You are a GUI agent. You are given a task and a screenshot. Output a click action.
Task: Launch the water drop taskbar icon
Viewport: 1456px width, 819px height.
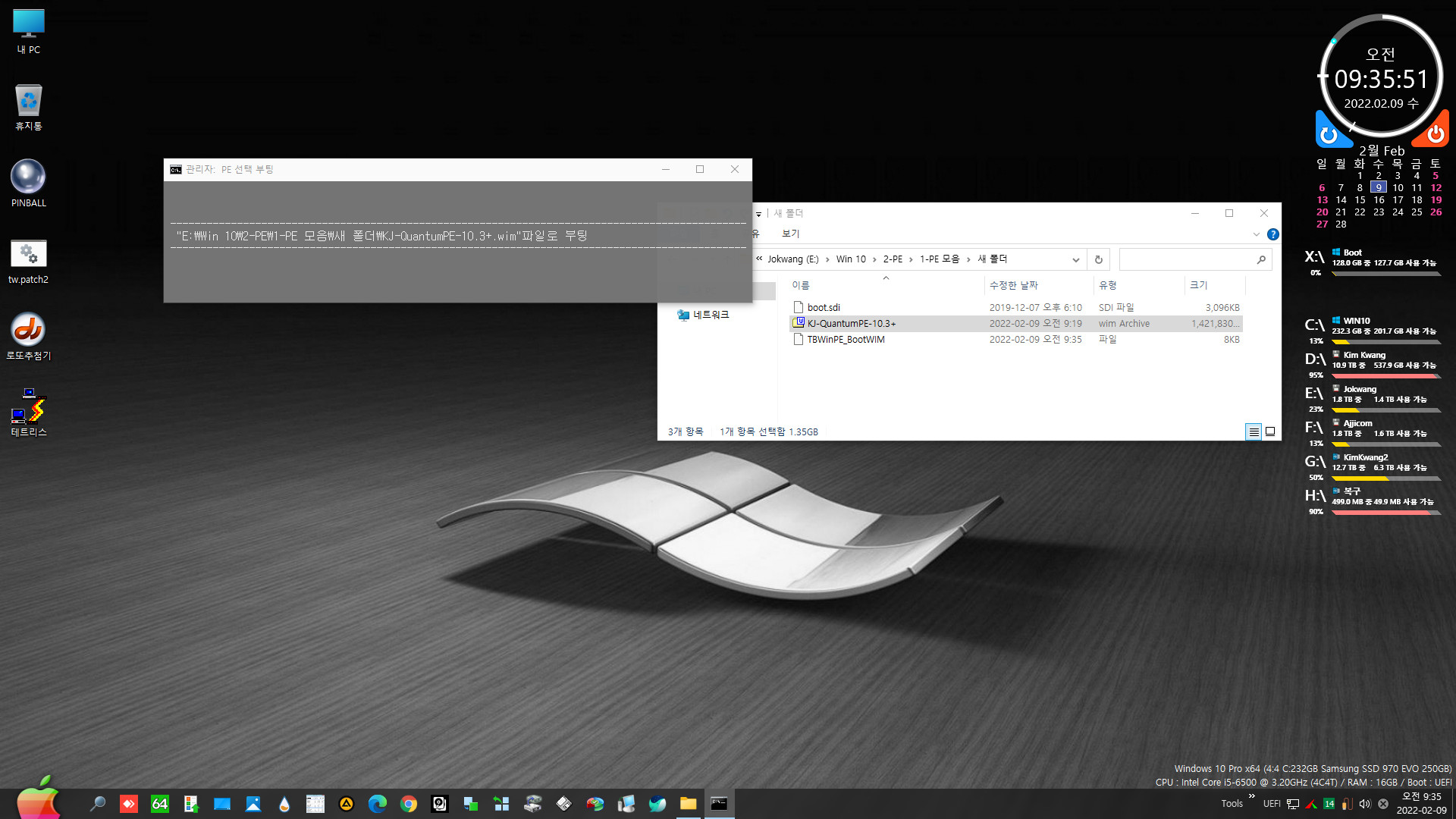284,804
